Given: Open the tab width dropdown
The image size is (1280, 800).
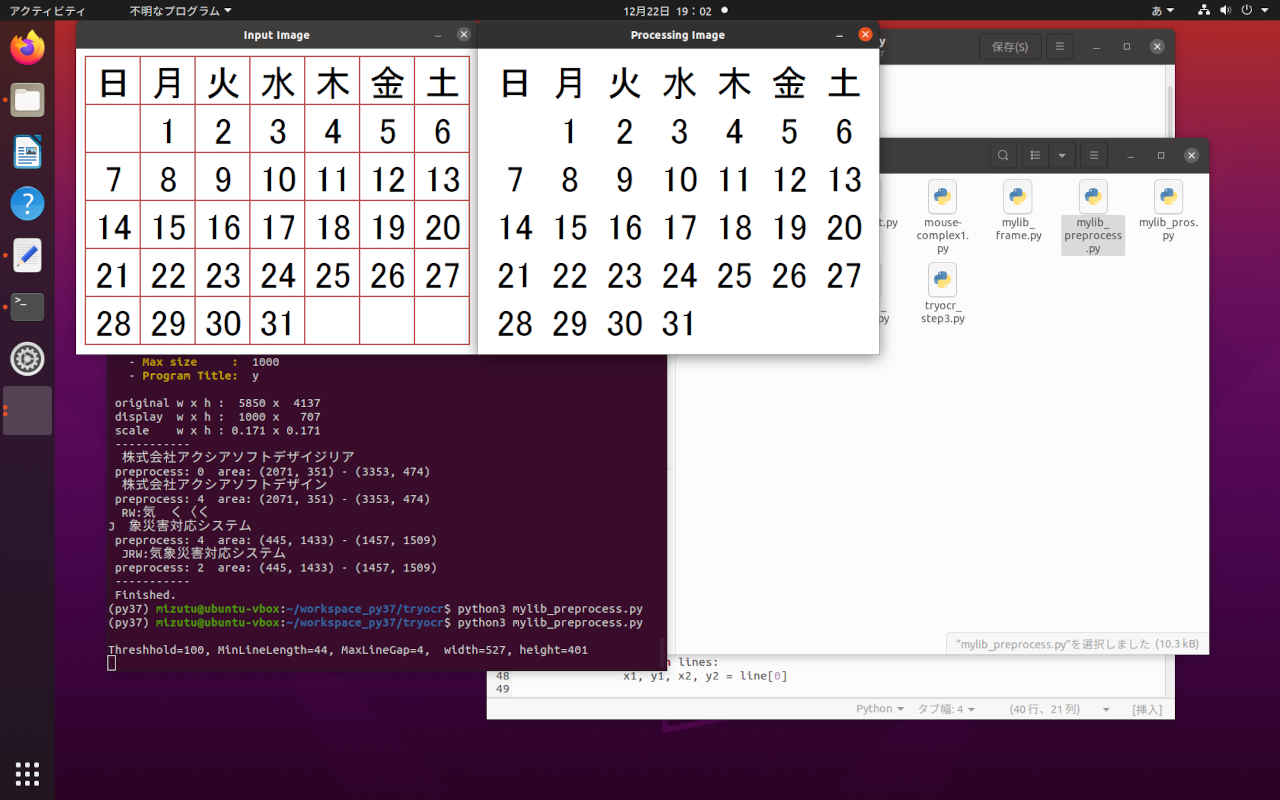Looking at the screenshot, I should pos(945,709).
